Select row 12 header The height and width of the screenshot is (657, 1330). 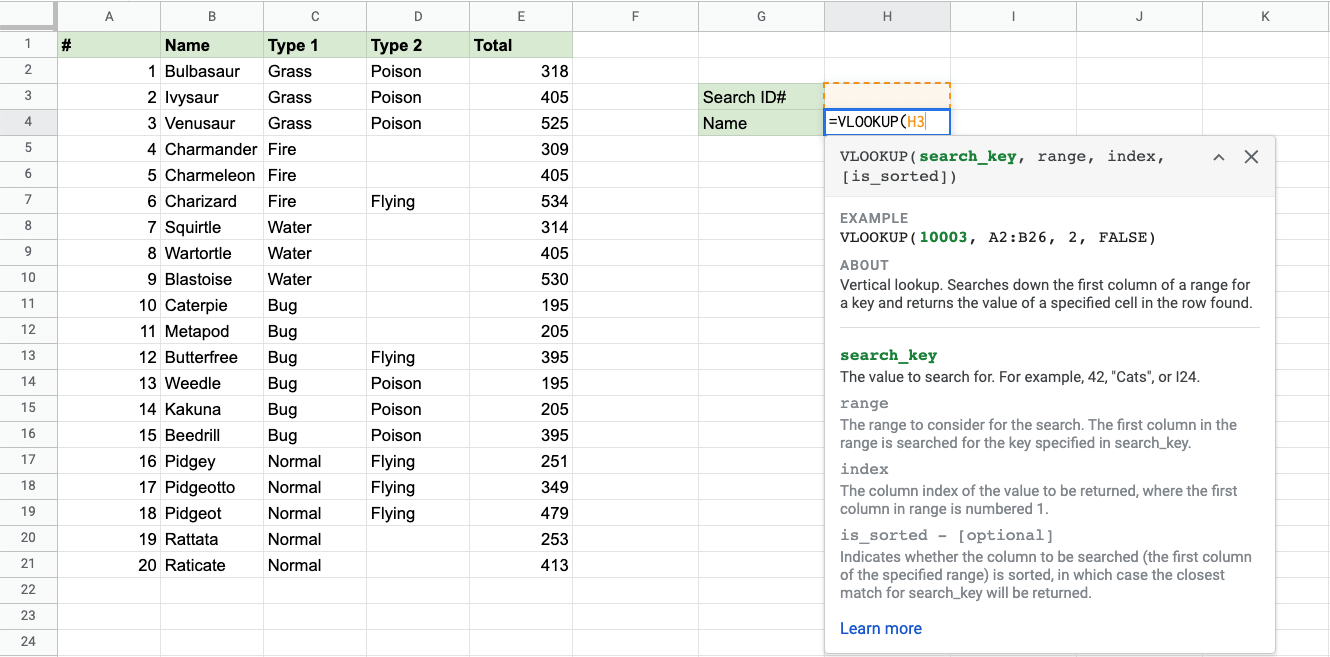[28, 331]
